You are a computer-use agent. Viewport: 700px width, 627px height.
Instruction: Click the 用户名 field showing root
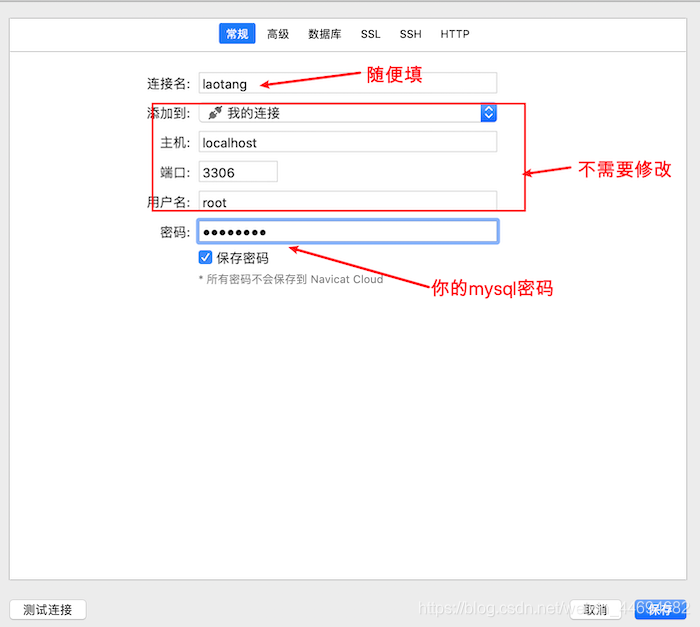click(348, 201)
